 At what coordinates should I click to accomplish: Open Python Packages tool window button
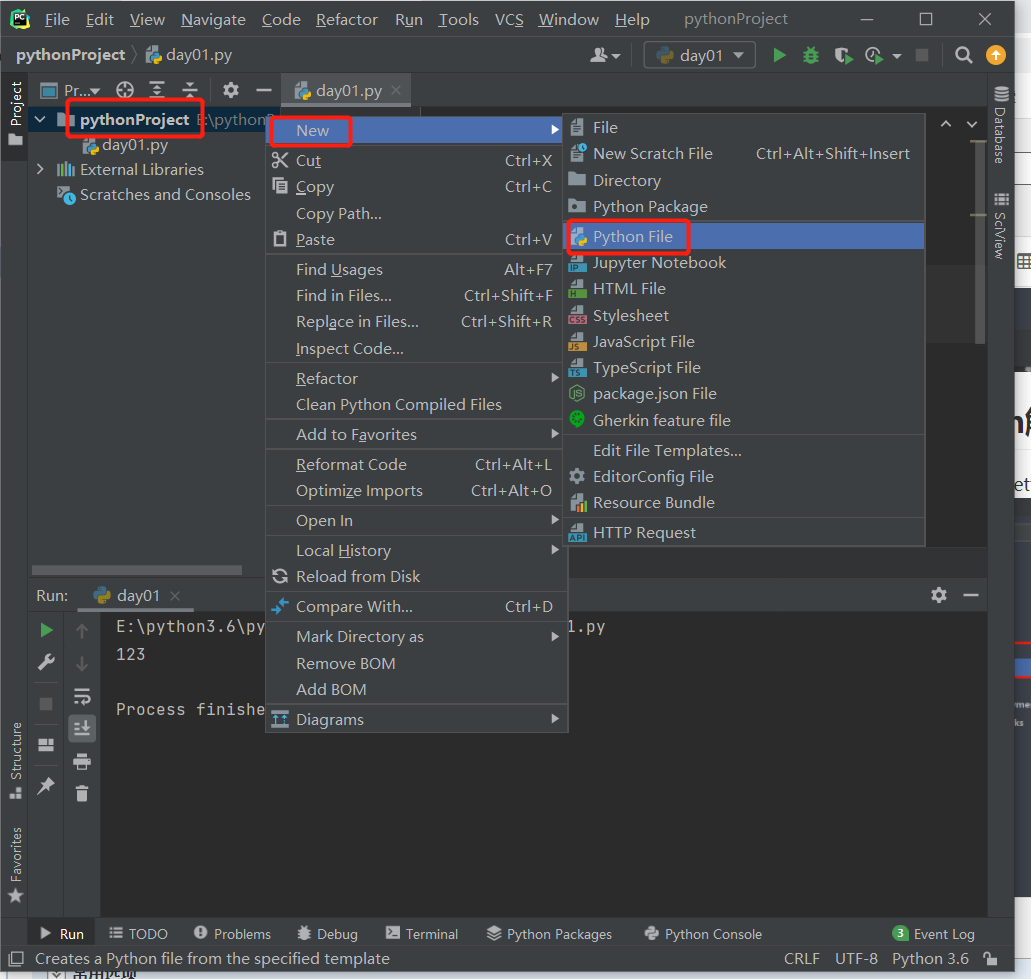tap(549, 934)
